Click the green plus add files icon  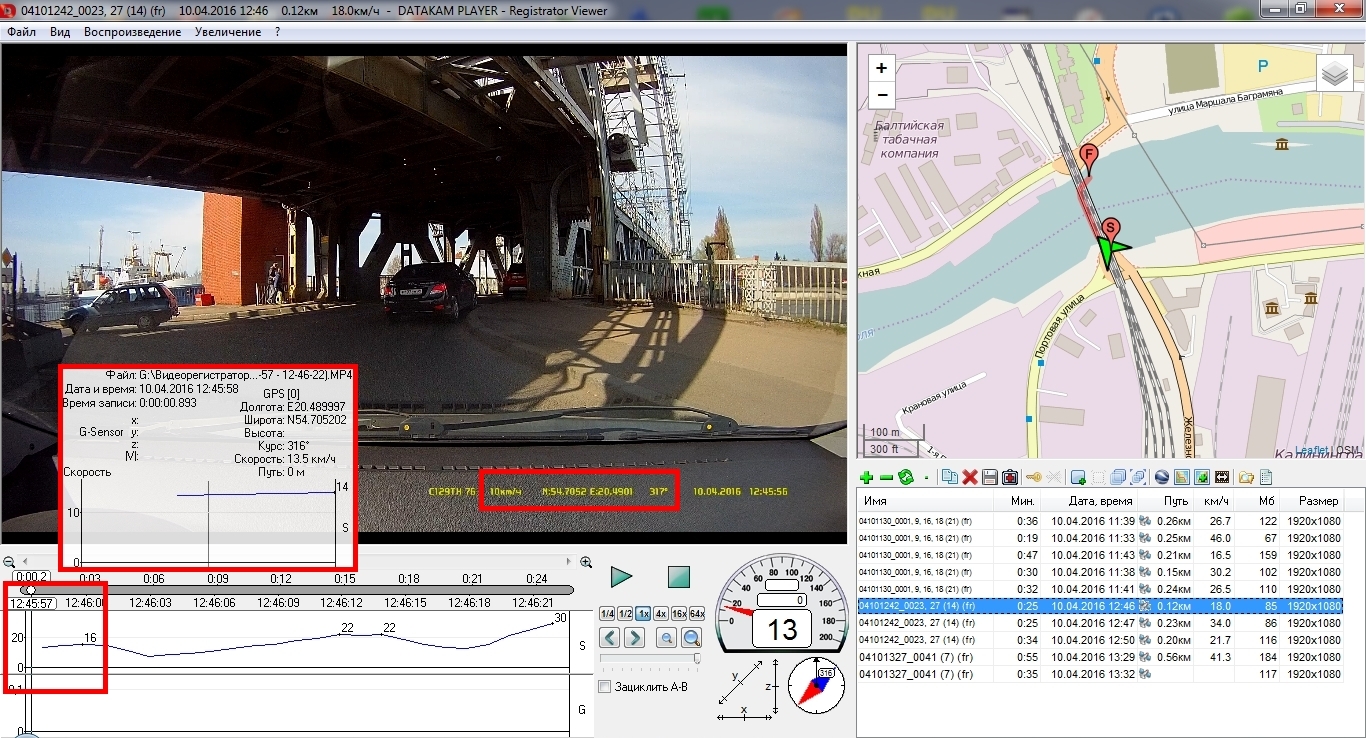866,478
